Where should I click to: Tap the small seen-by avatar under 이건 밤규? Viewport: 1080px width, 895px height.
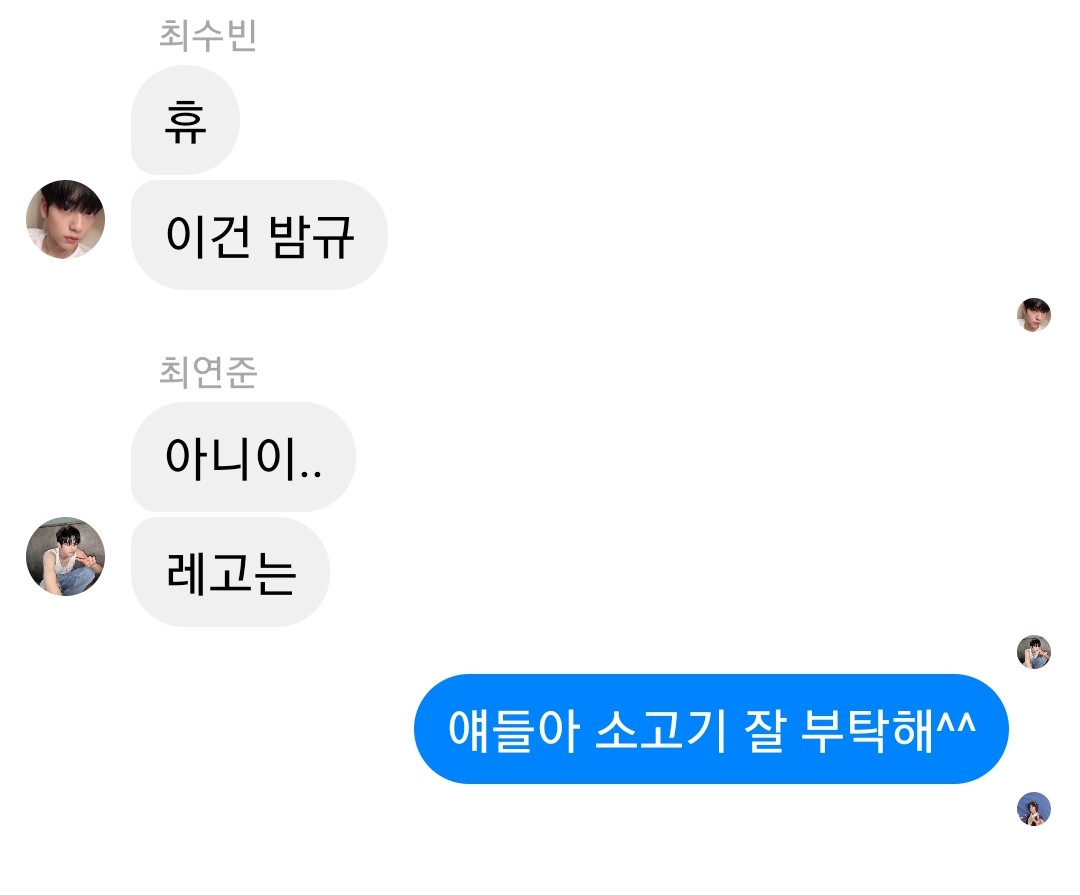(1034, 315)
